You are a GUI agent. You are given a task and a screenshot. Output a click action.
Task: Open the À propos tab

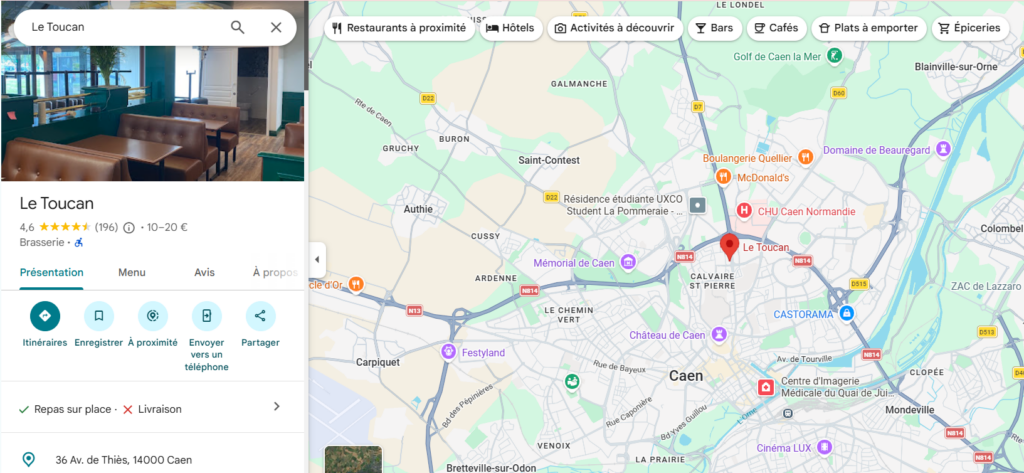click(x=275, y=272)
